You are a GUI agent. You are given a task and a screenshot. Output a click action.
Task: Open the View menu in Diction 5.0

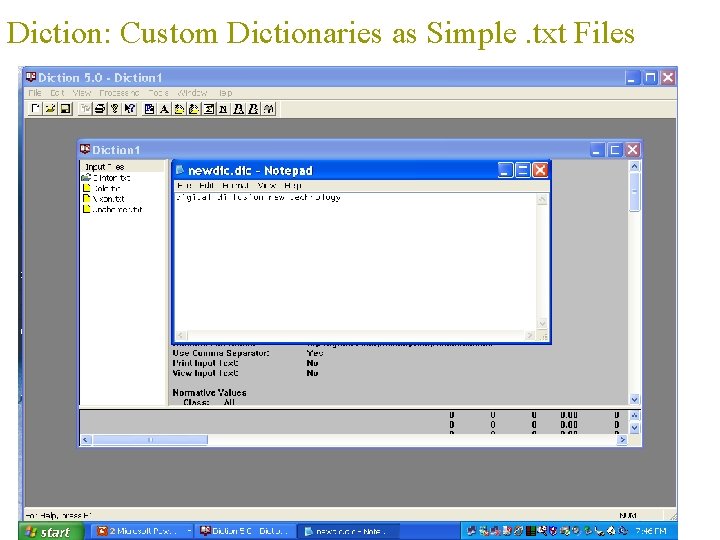click(x=82, y=93)
